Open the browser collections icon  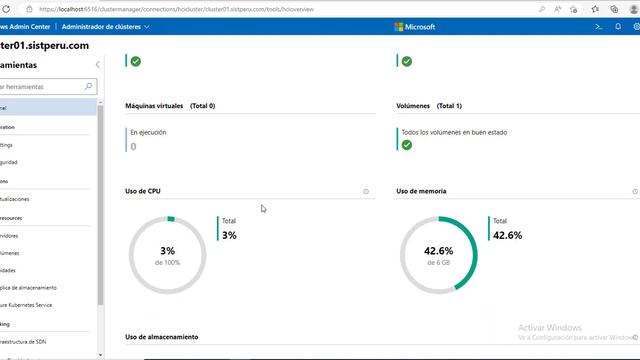point(614,9)
